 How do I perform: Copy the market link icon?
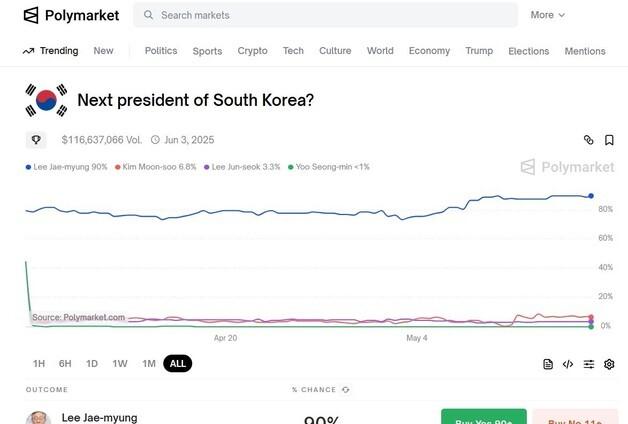point(589,140)
